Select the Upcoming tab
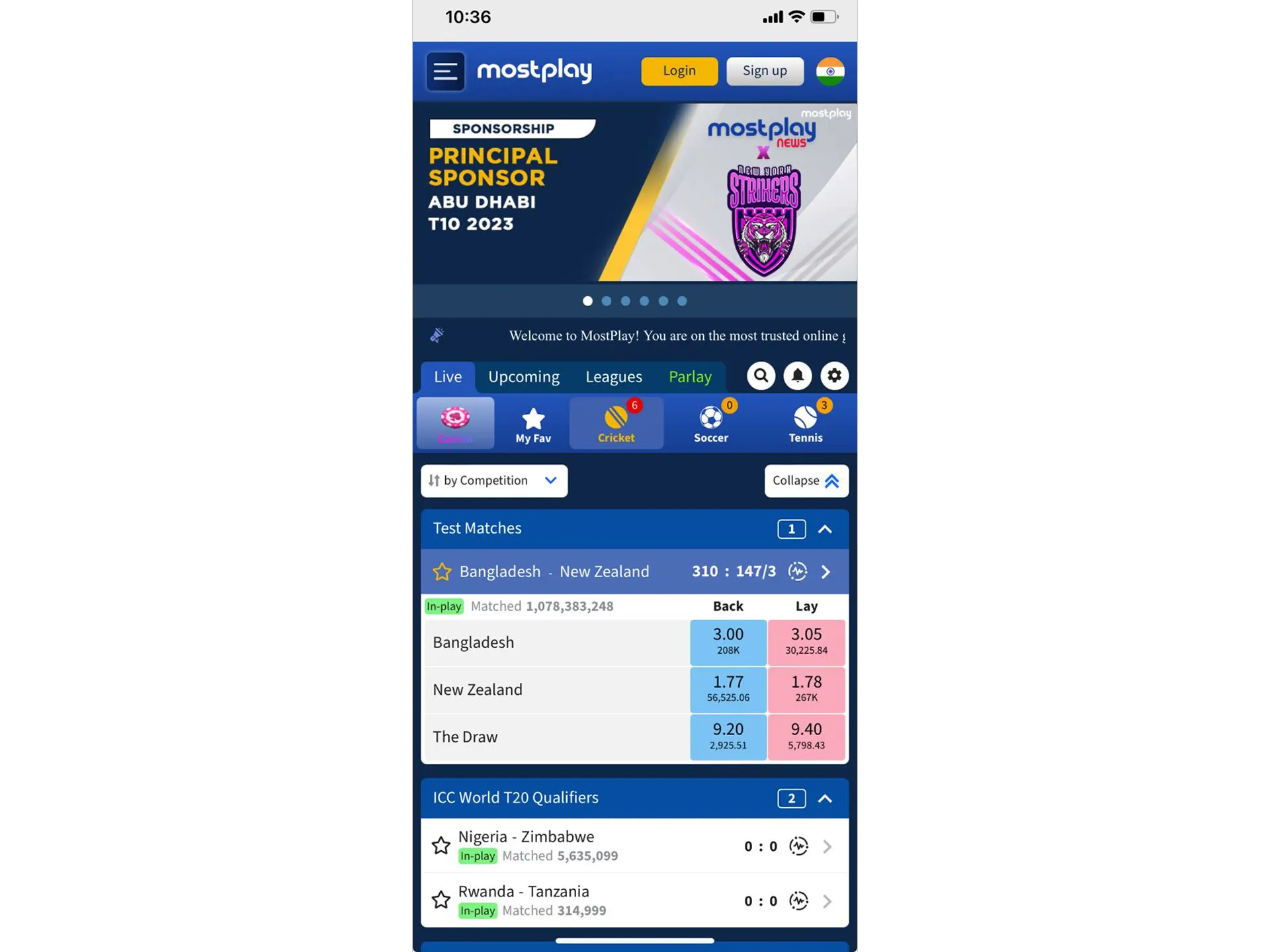 pyautogui.click(x=524, y=376)
